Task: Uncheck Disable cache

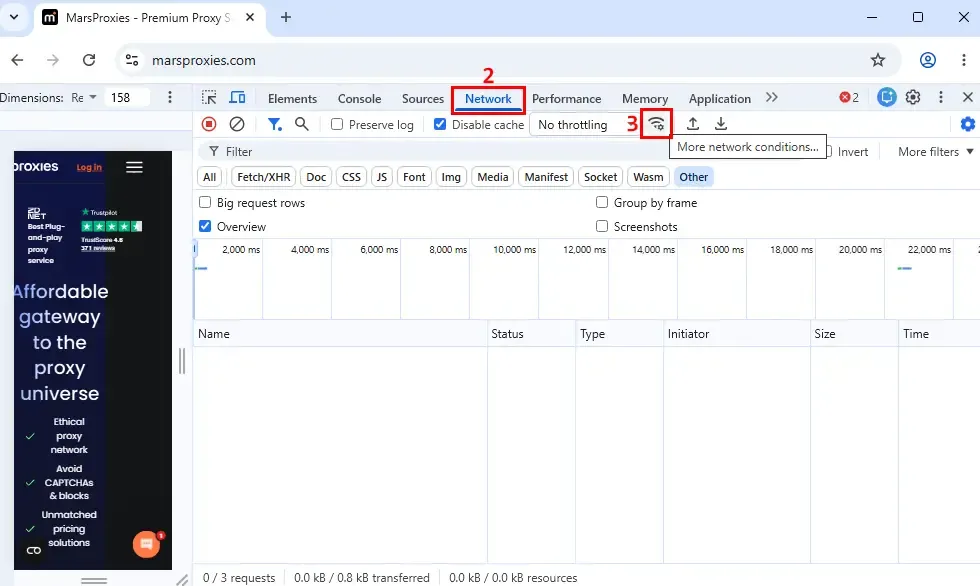Action: point(440,124)
